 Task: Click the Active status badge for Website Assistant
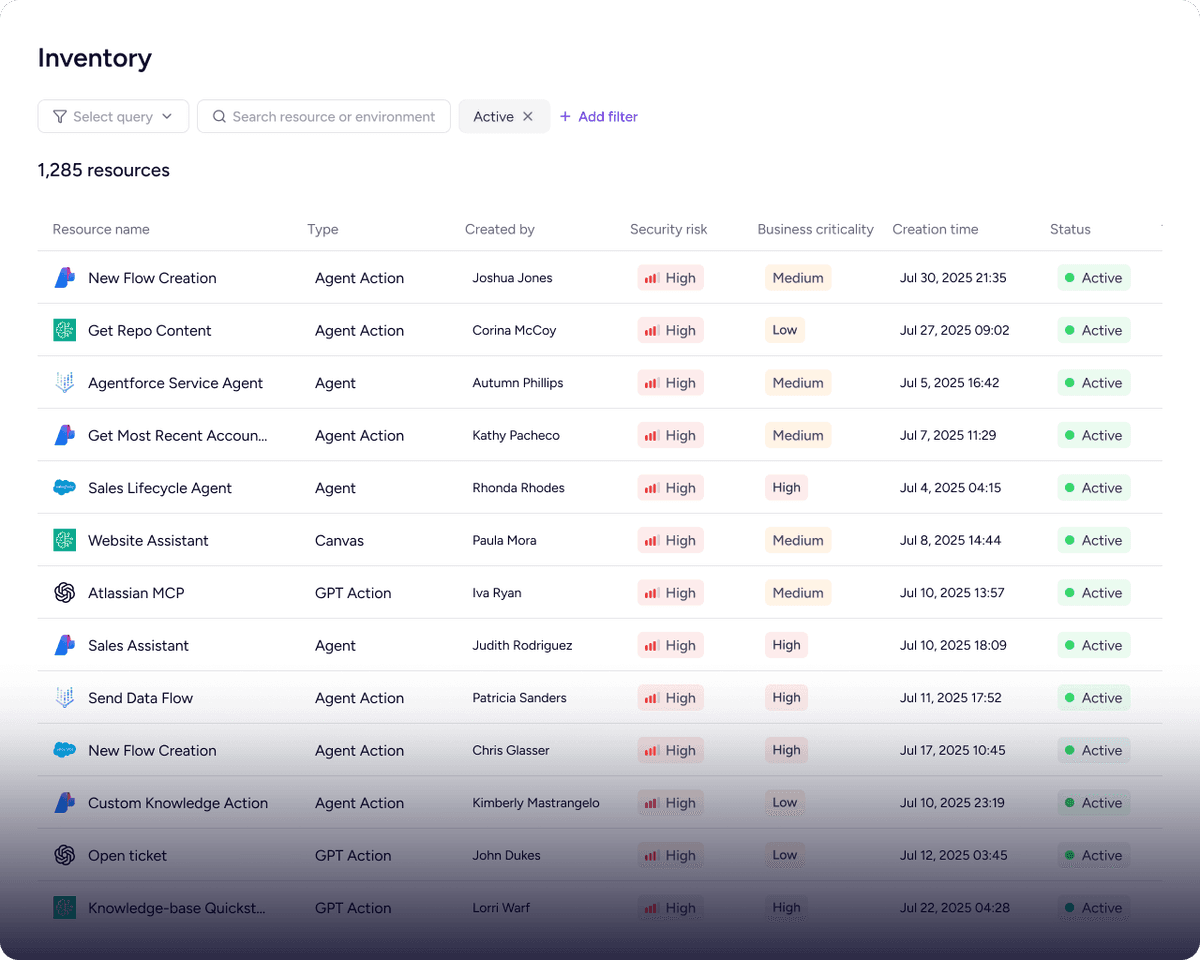tap(1093, 540)
